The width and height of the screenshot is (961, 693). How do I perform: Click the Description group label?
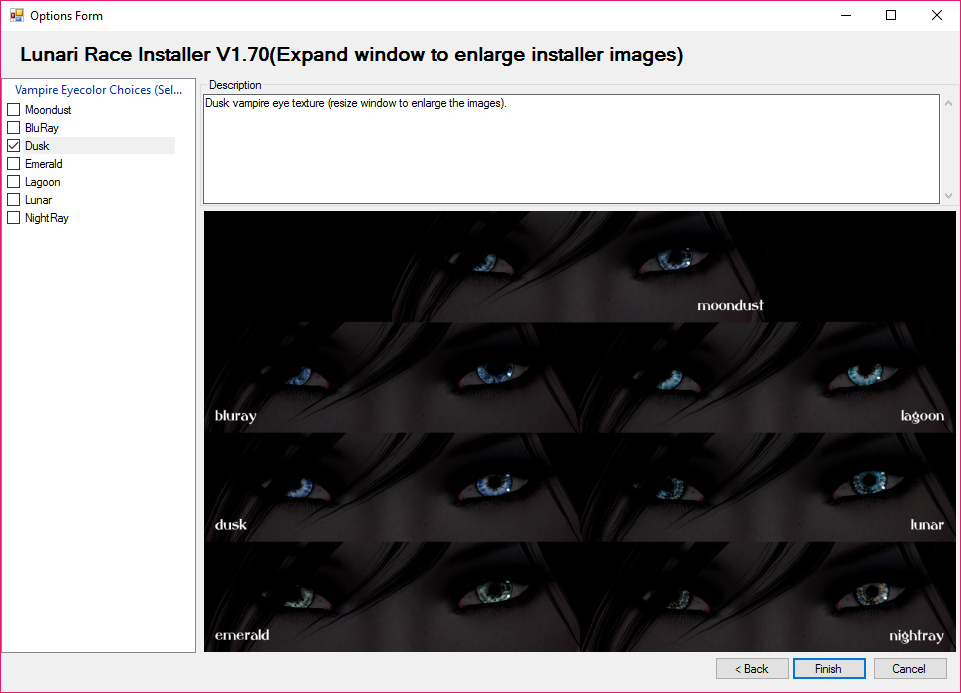(x=235, y=85)
